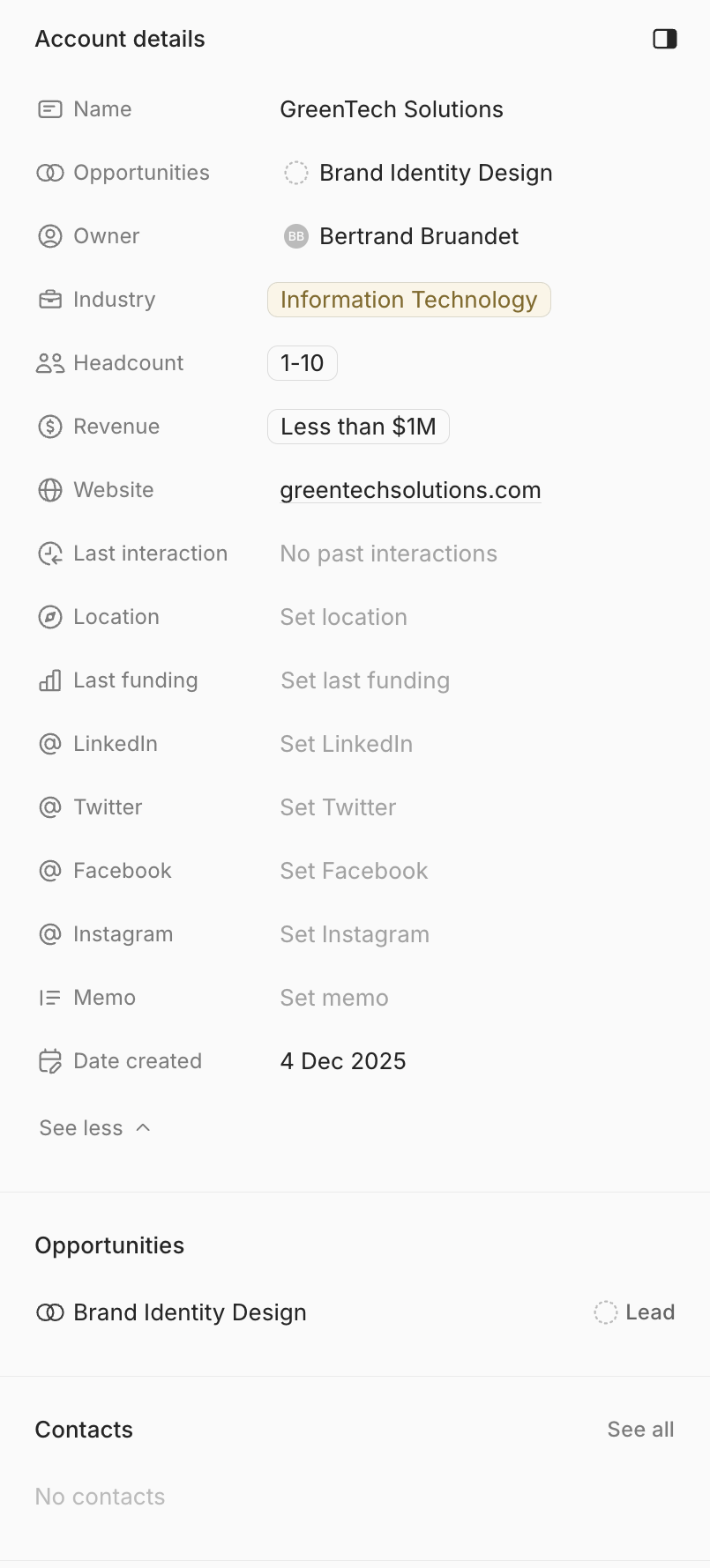
Task: Click the Revenue dollar icon
Action: point(50,427)
